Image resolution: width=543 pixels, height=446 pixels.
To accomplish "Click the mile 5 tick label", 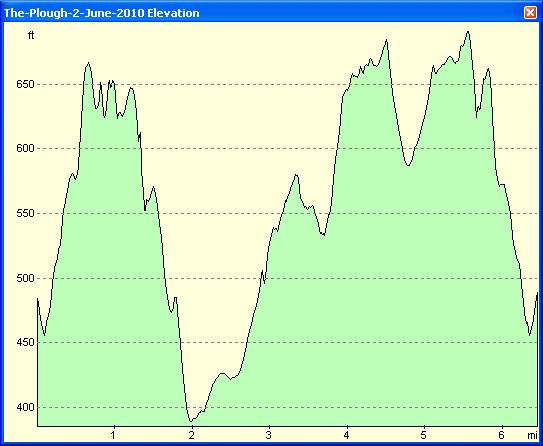I will pyautogui.click(x=424, y=435).
